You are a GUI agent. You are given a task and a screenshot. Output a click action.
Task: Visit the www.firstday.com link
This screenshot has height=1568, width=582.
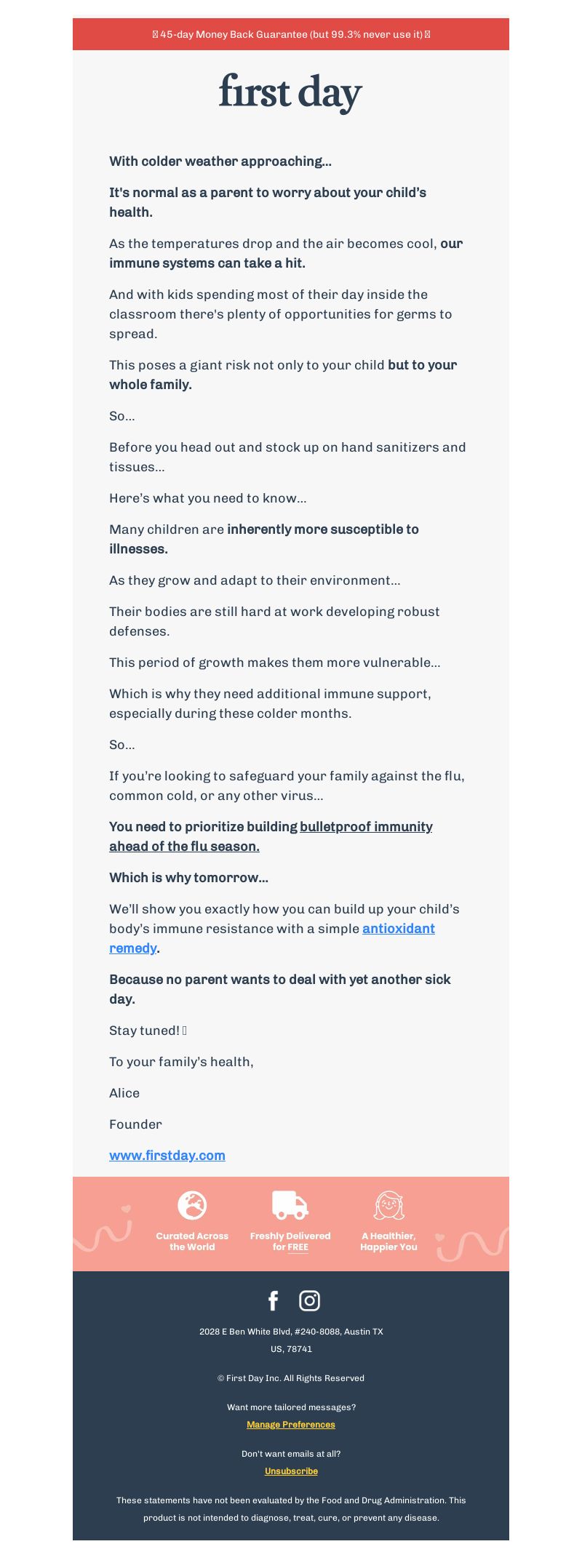pos(167,1155)
